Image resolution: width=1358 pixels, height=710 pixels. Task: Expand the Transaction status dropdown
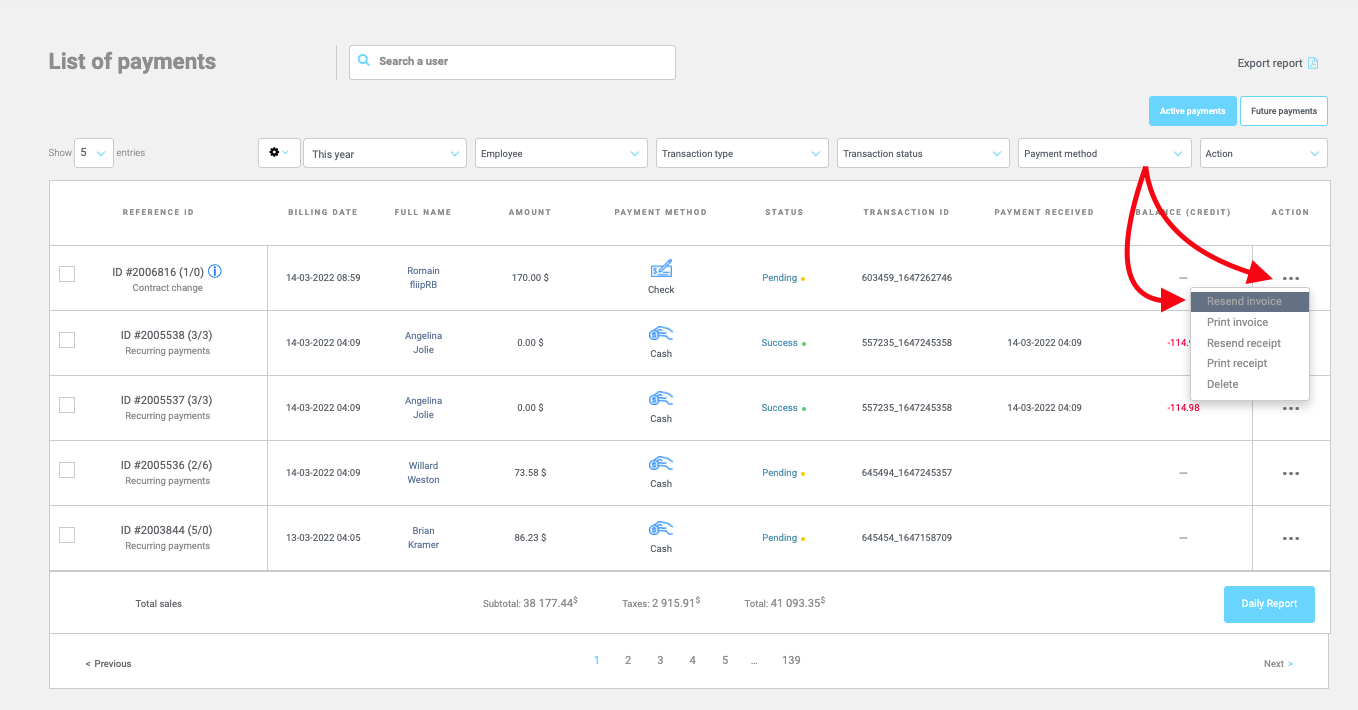click(x=924, y=153)
